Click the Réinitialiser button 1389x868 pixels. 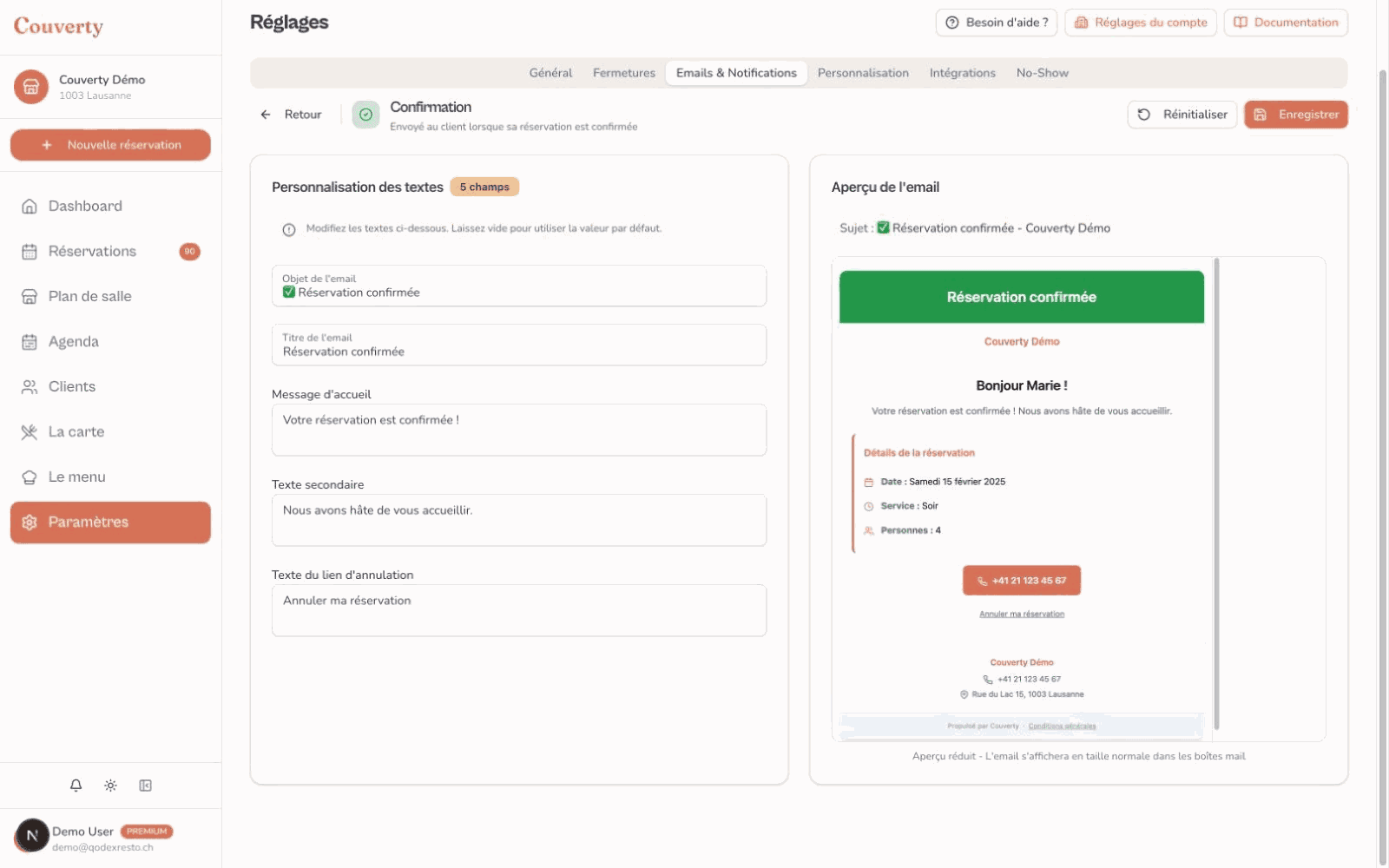coord(1182,115)
